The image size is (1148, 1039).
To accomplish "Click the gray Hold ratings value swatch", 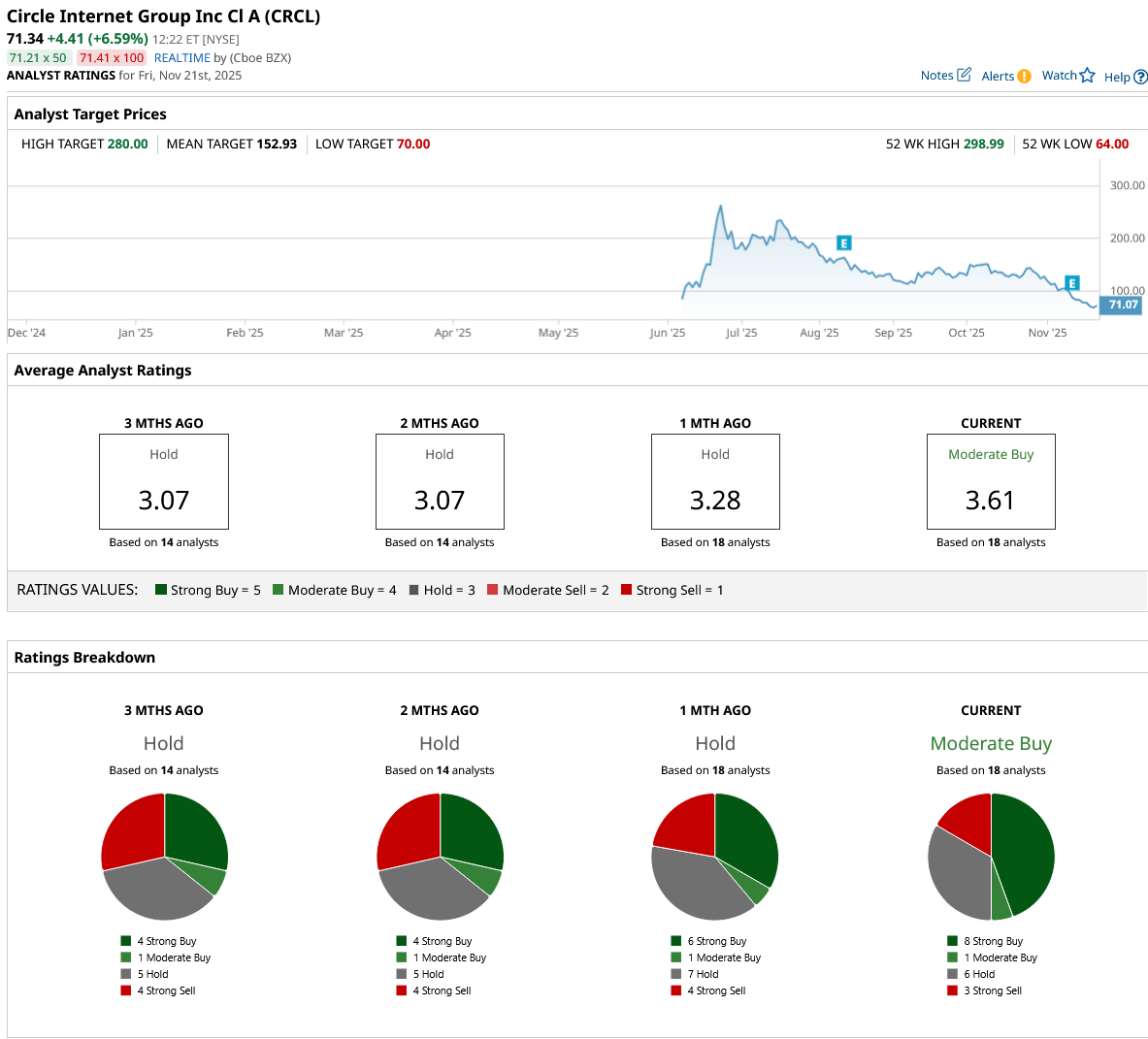I will (x=414, y=590).
